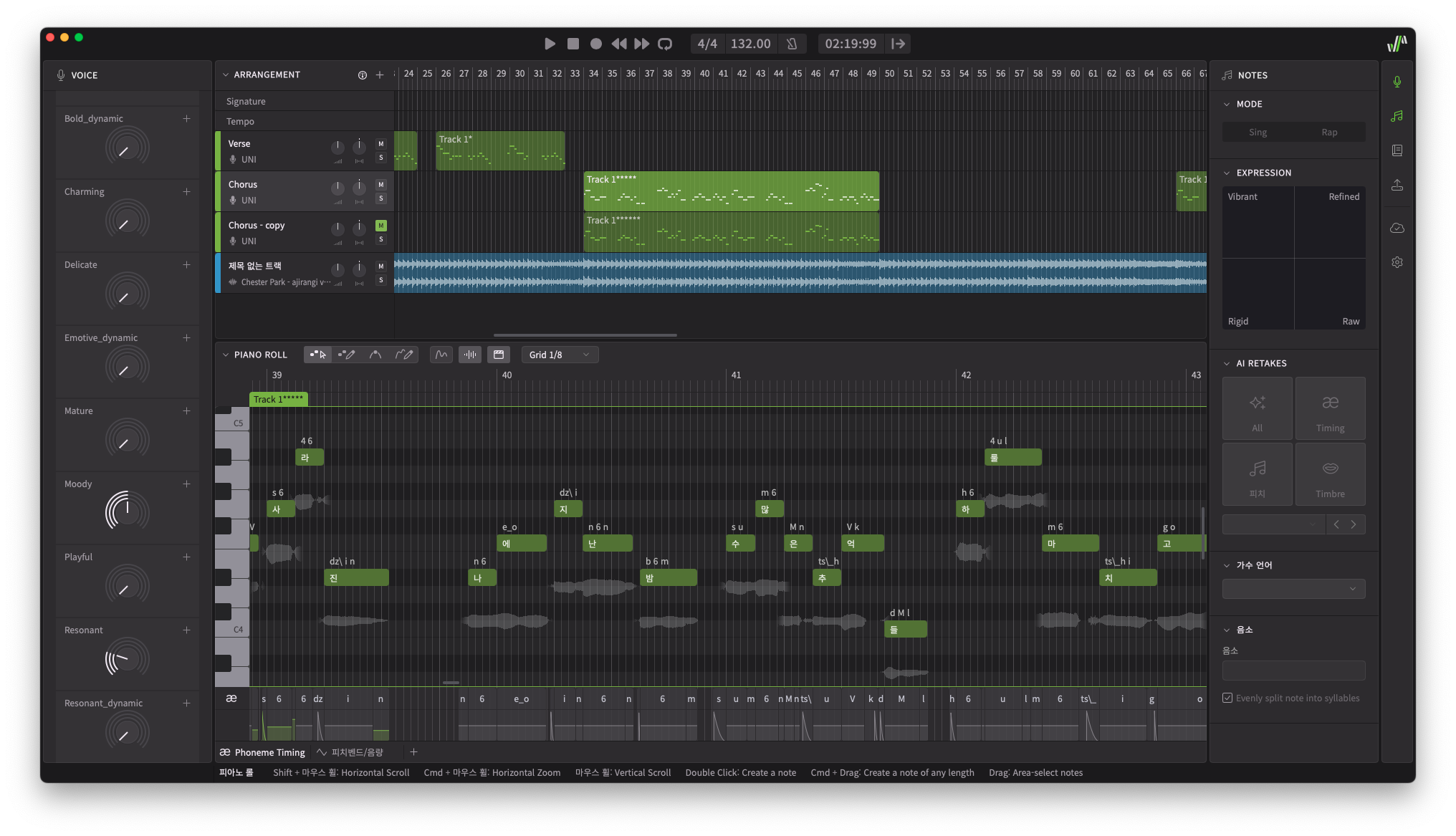Add the Charming voice preset with plus

pos(186,191)
